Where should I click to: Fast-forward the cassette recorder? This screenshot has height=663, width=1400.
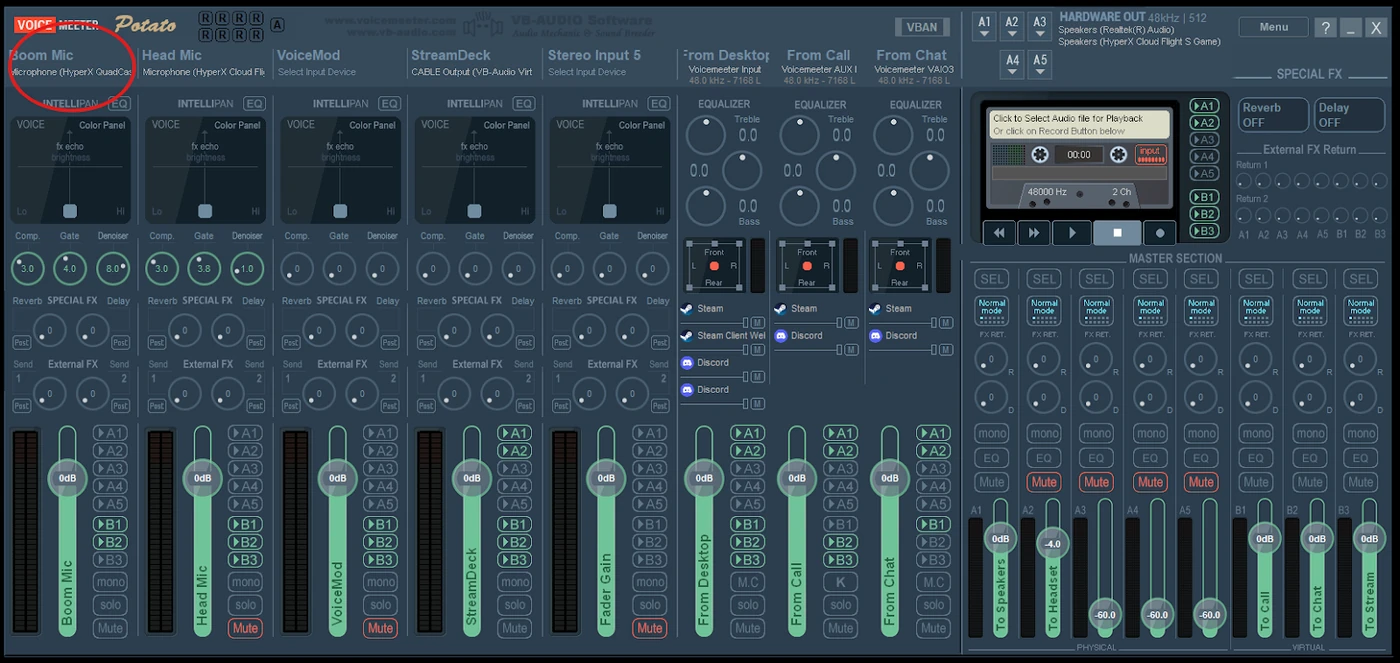pyautogui.click(x=1034, y=233)
